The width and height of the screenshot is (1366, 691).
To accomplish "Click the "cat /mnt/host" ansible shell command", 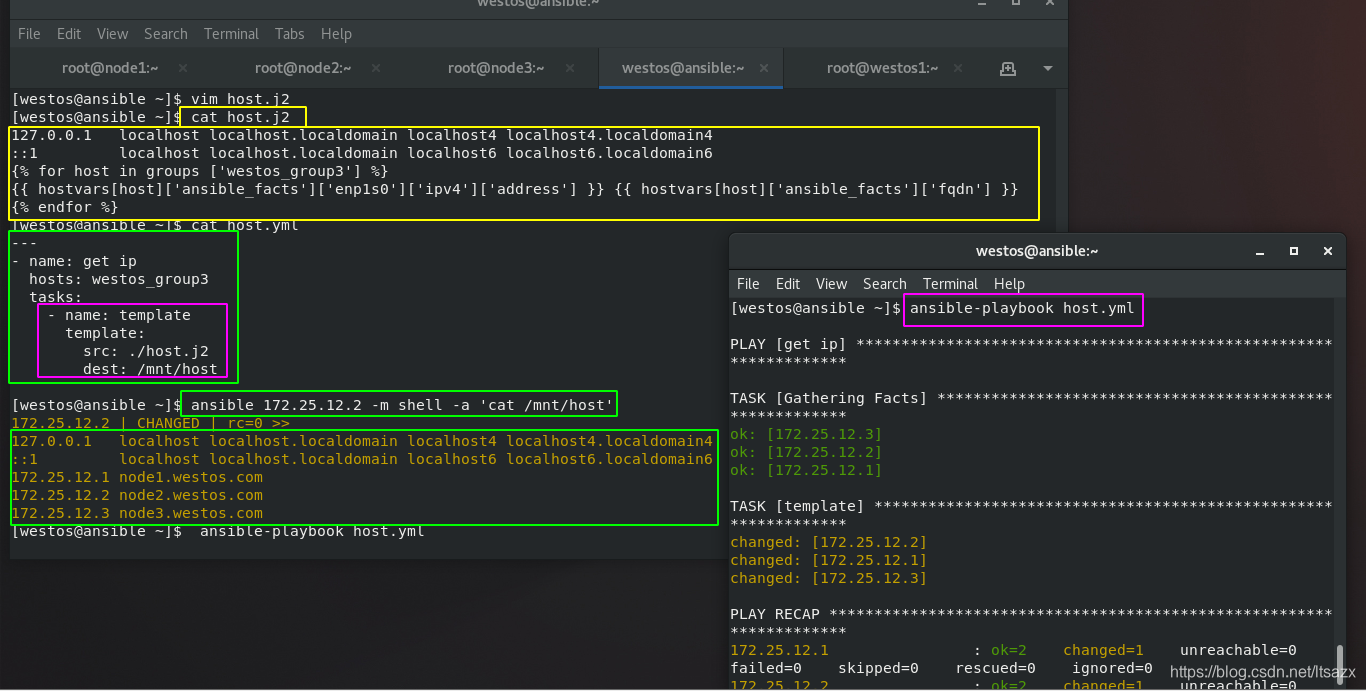I will tap(400, 405).
